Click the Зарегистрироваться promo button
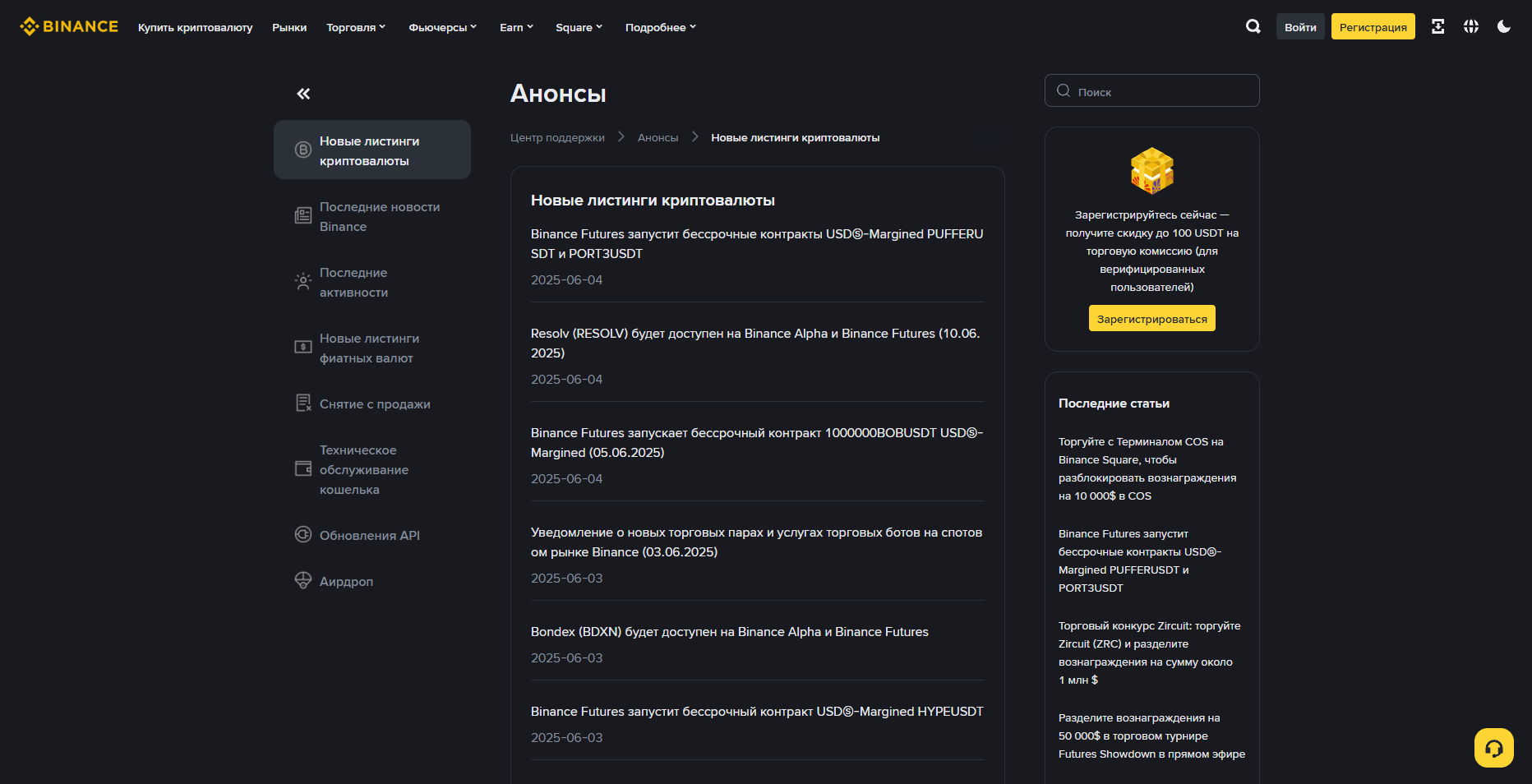The height and width of the screenshot is (784, 1532). point(1152,318)
